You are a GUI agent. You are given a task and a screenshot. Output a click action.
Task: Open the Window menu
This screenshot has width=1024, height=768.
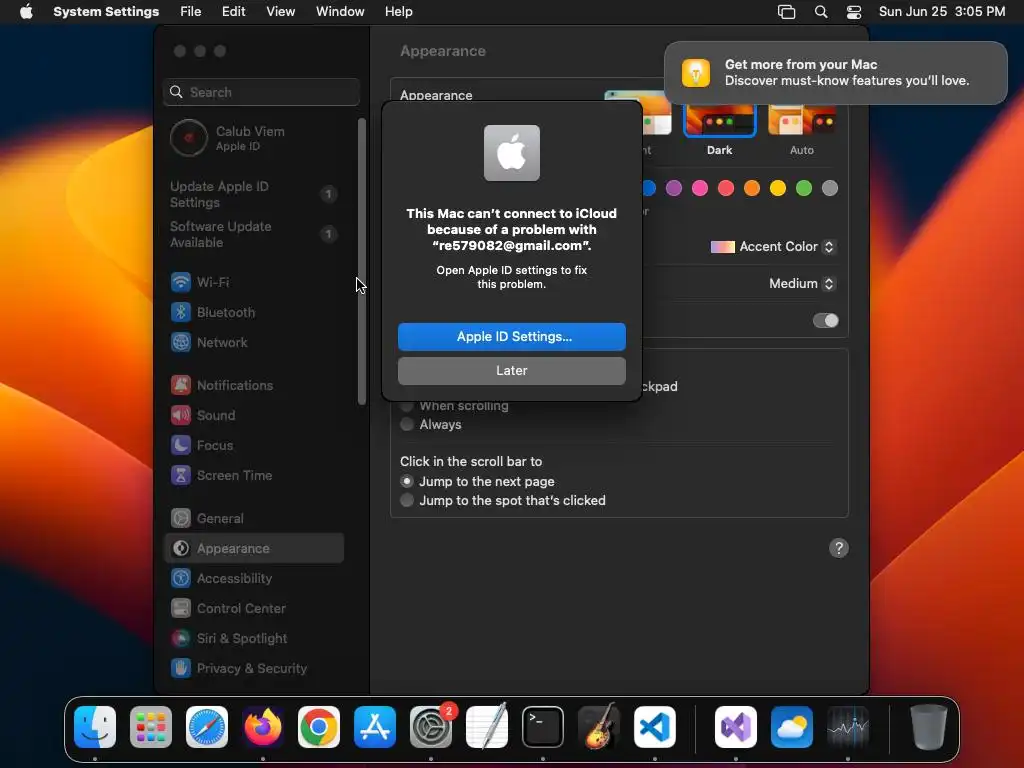(340, 12)
